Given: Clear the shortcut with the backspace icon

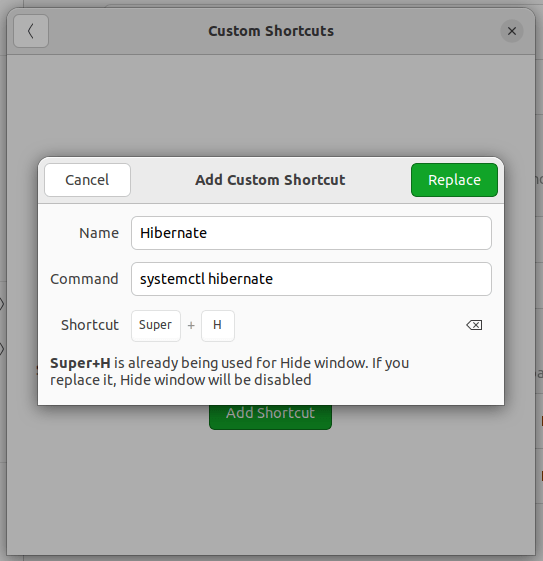Looking at the screenshot, I should click(474, 325).
